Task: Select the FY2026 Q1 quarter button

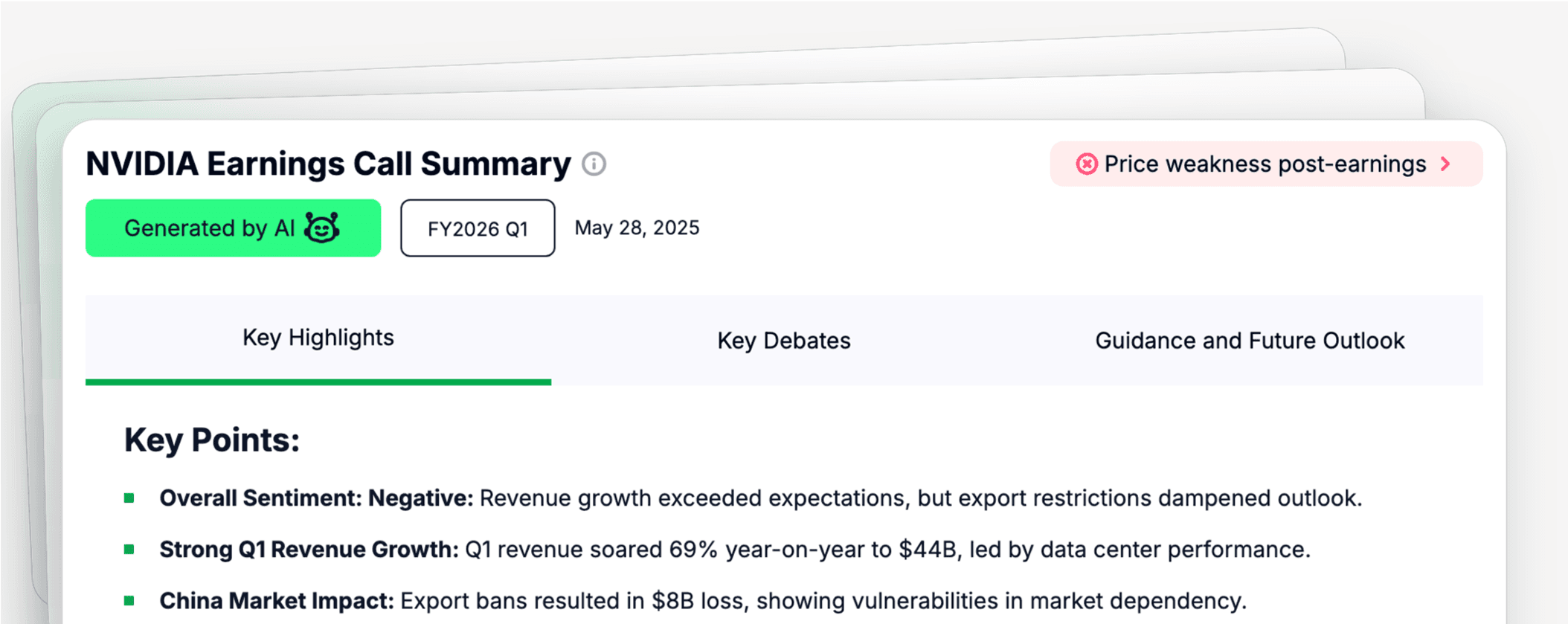Action: pos(478,228)
